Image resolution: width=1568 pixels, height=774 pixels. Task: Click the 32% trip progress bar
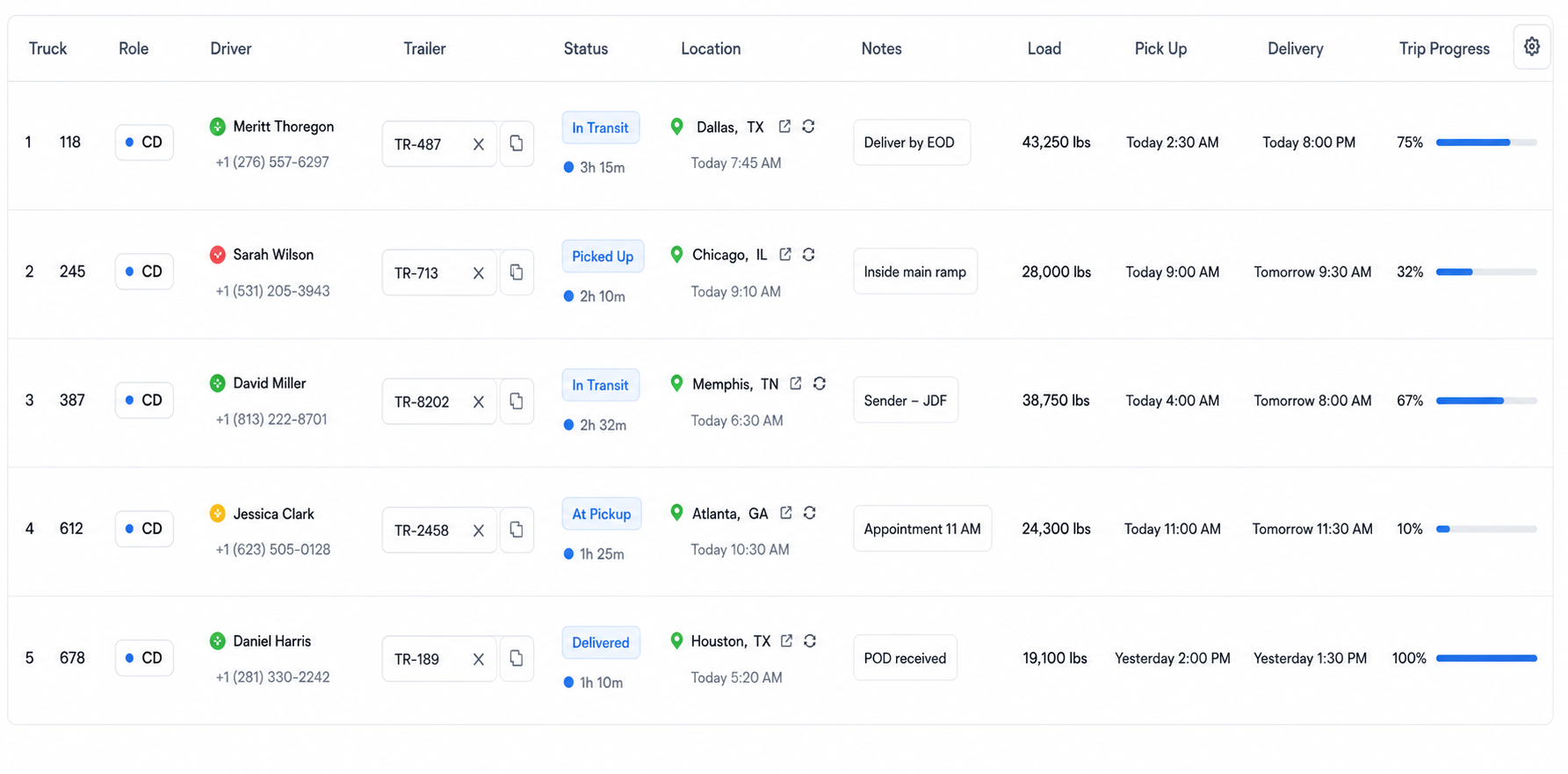pyautogui.click(x=1486, y=271)
